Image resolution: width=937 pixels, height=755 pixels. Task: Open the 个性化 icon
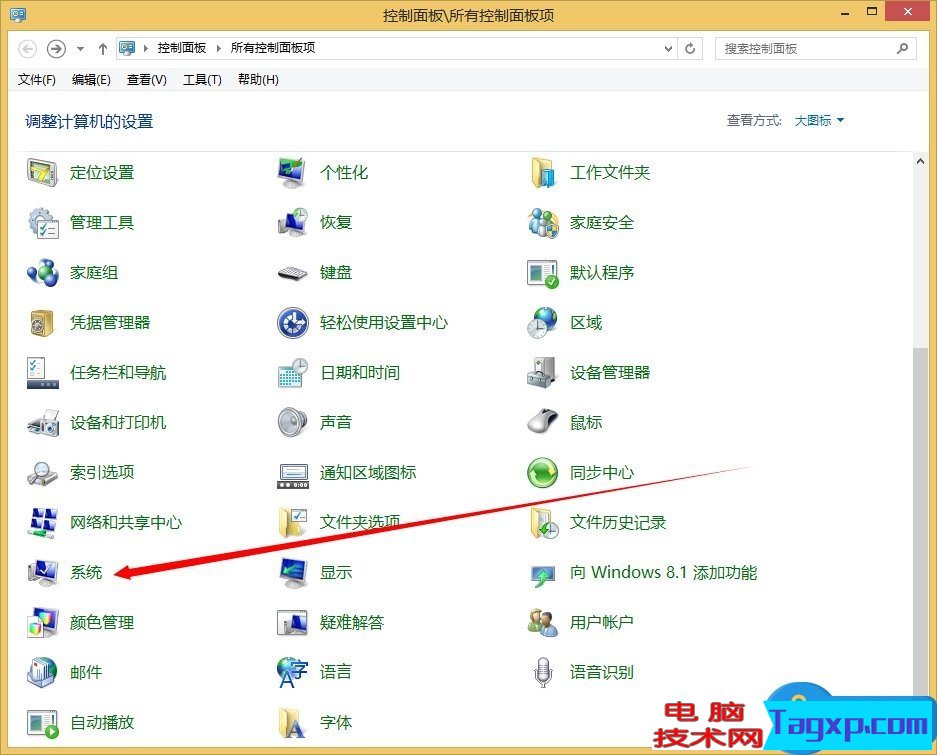[x=293, y=173]
